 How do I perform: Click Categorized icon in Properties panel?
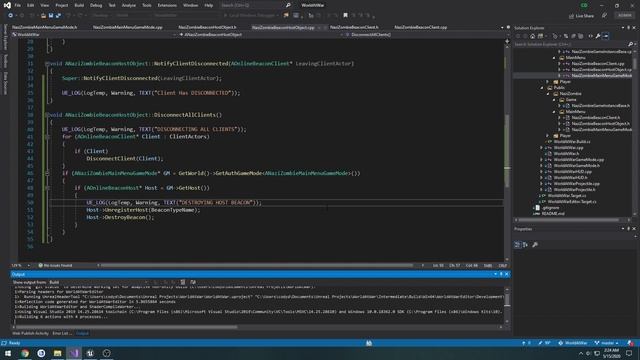(x=517, y=244)
